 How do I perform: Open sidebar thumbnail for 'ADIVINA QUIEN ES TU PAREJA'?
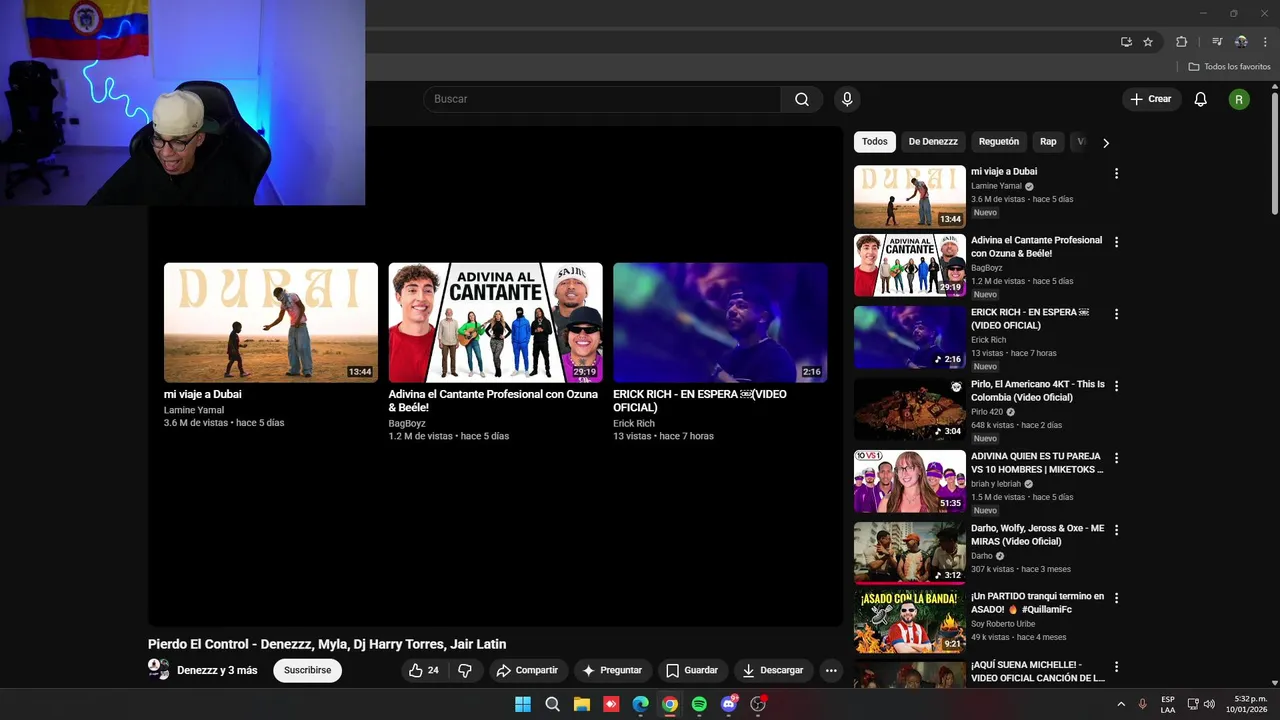pyautogui.click(x=910, y=481)
